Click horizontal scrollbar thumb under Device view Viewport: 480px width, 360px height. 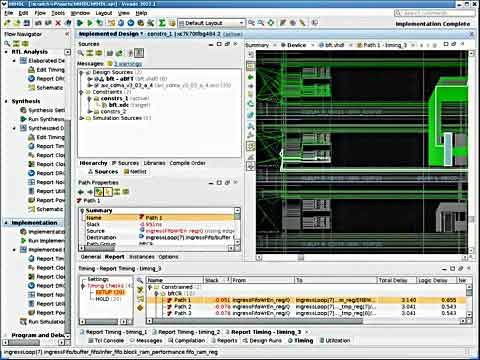click(x=301, y=257)
